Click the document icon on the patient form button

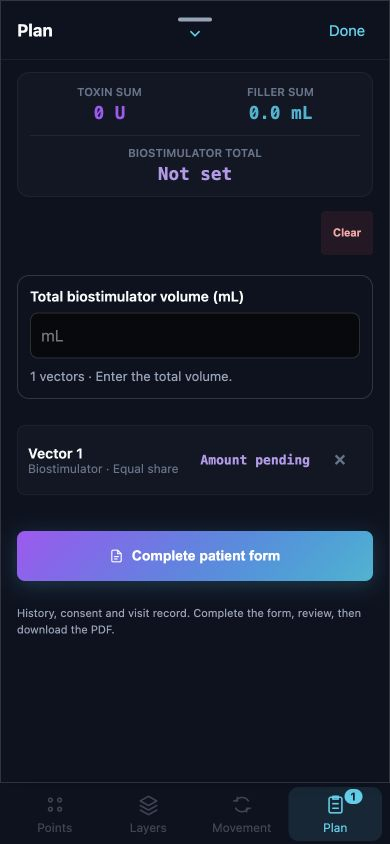pyautogui.click(x=116, y=556)
